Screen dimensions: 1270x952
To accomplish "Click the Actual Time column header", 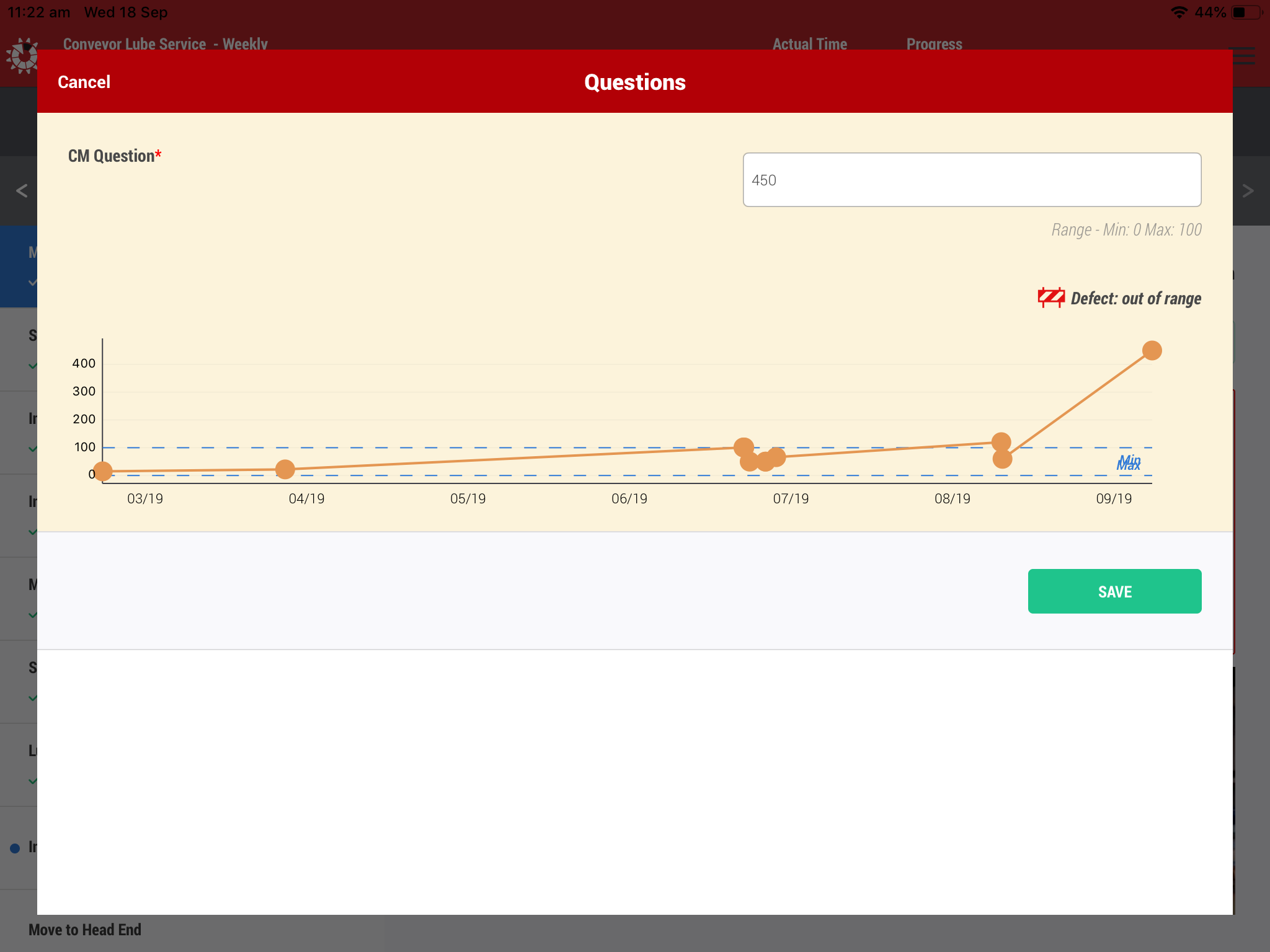I will pyautogui.click(x=809, y=44).
